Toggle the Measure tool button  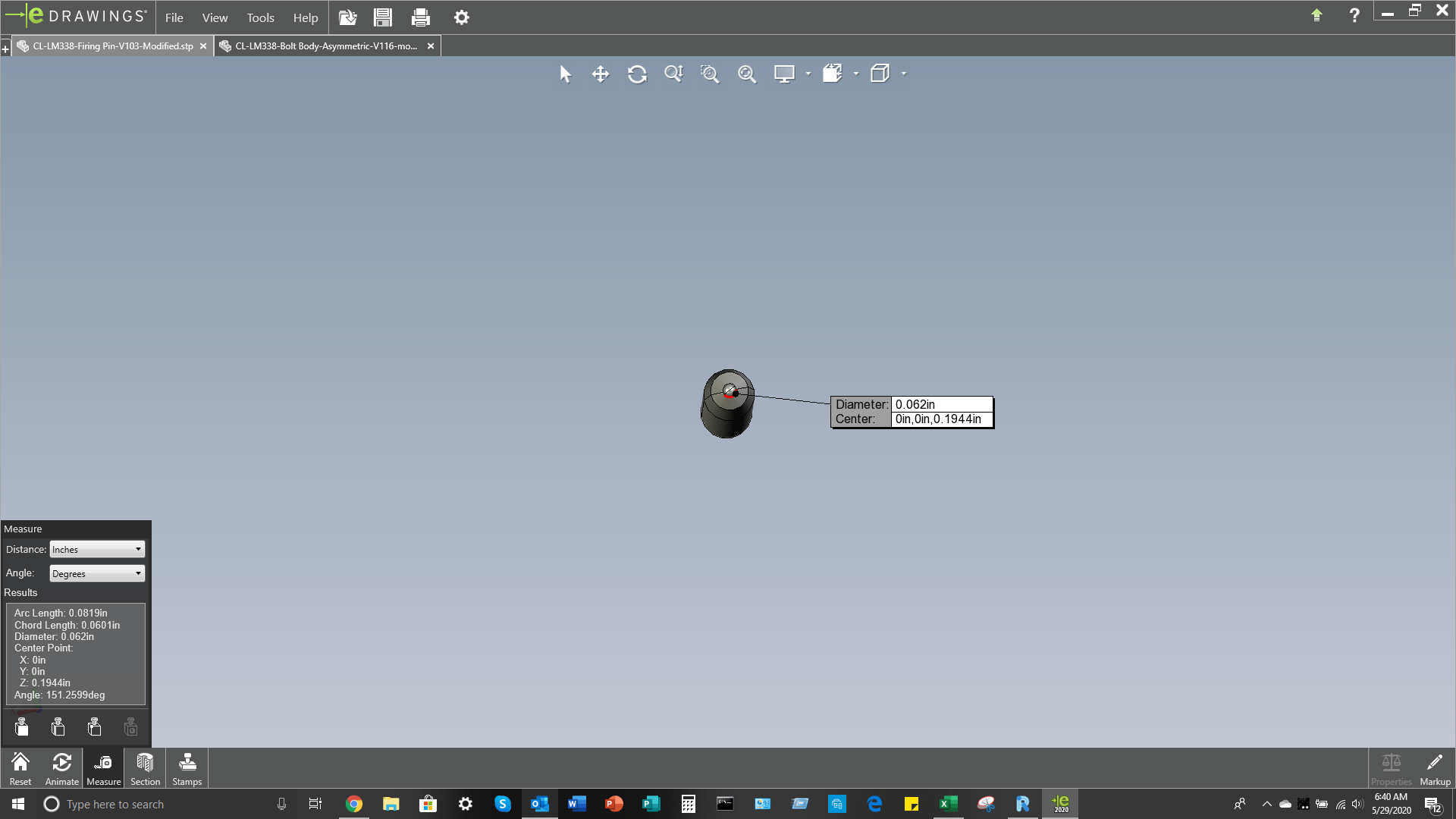tap(103, 768)
